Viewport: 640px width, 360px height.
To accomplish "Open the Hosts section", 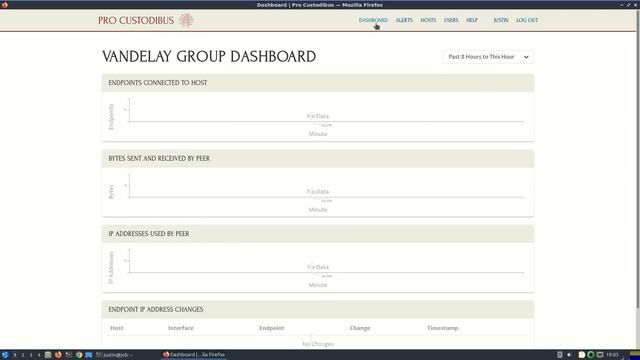I will (428, 20).
